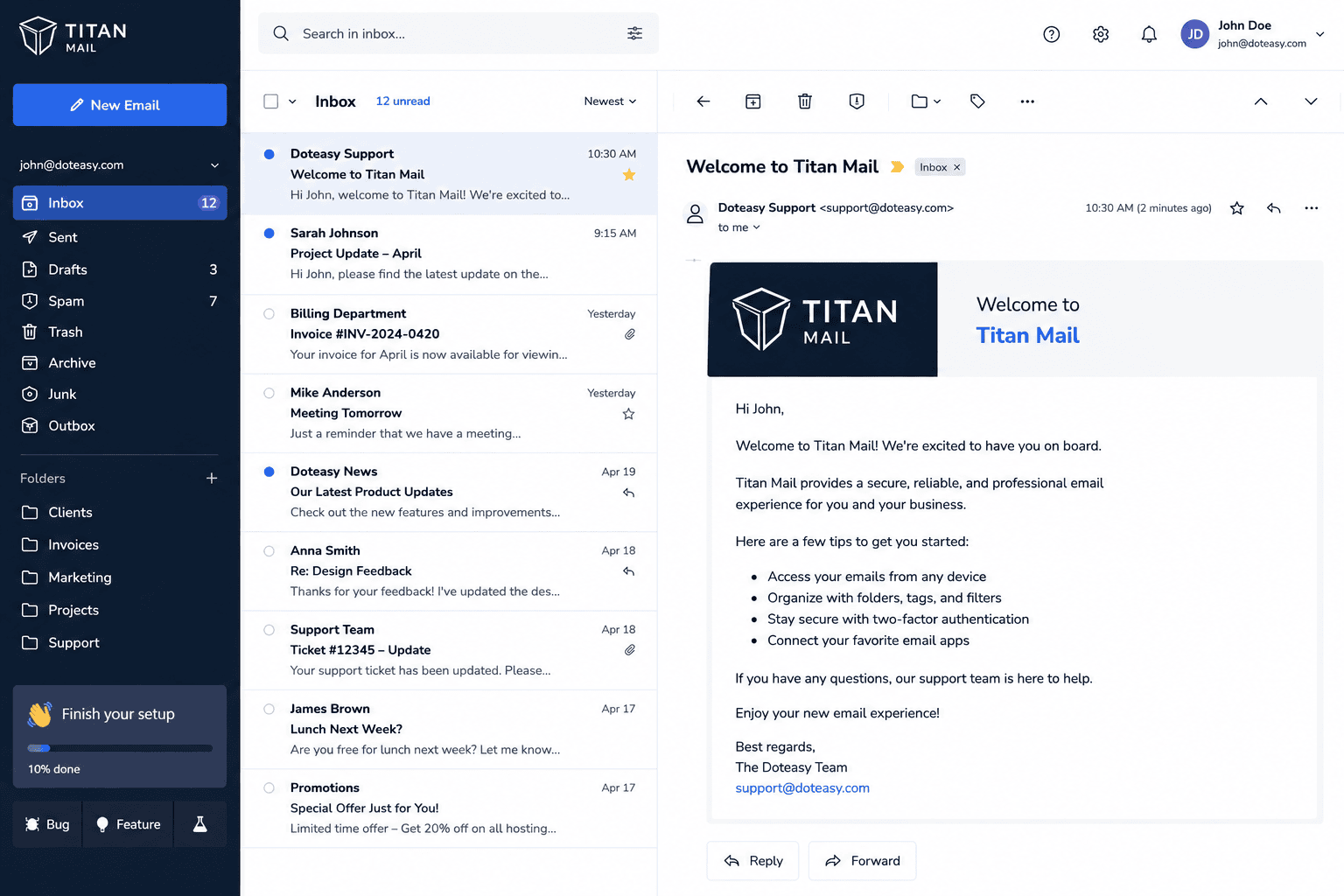Click the Titan Mail logo in sidebar

(x=73, y=35)
